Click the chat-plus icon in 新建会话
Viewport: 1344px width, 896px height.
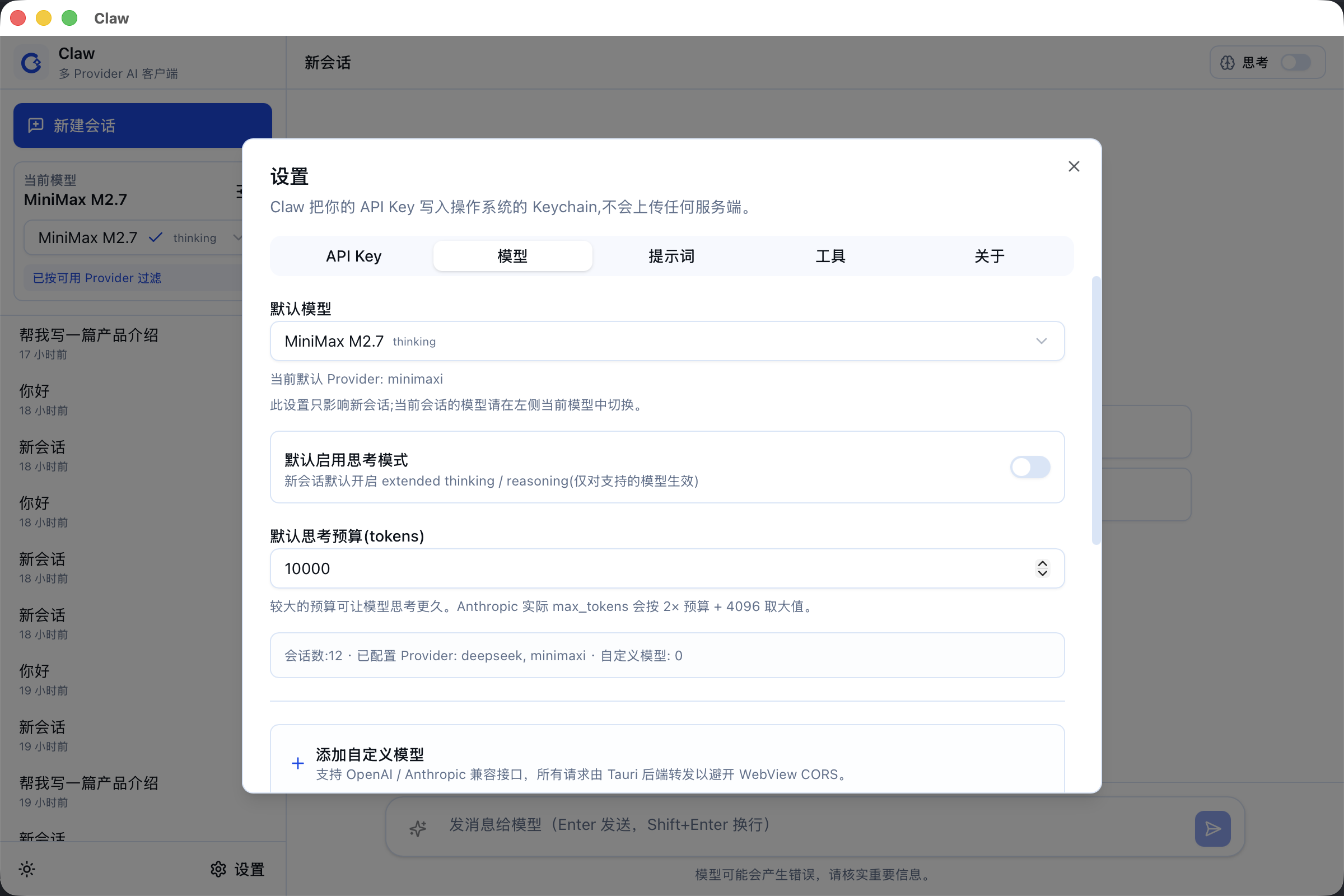tap(36, 125)
